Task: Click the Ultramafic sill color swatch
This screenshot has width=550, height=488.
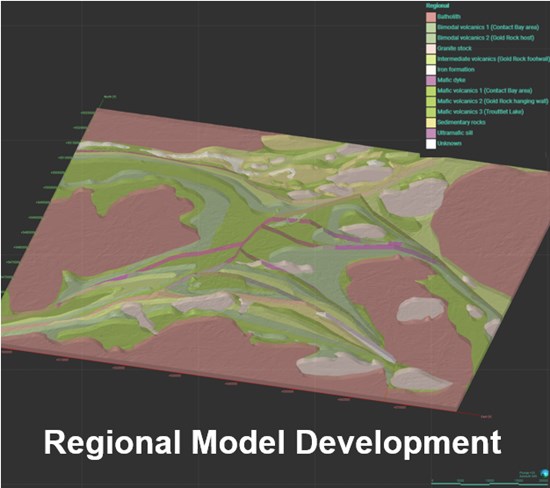Action: (x=431, y=133)
